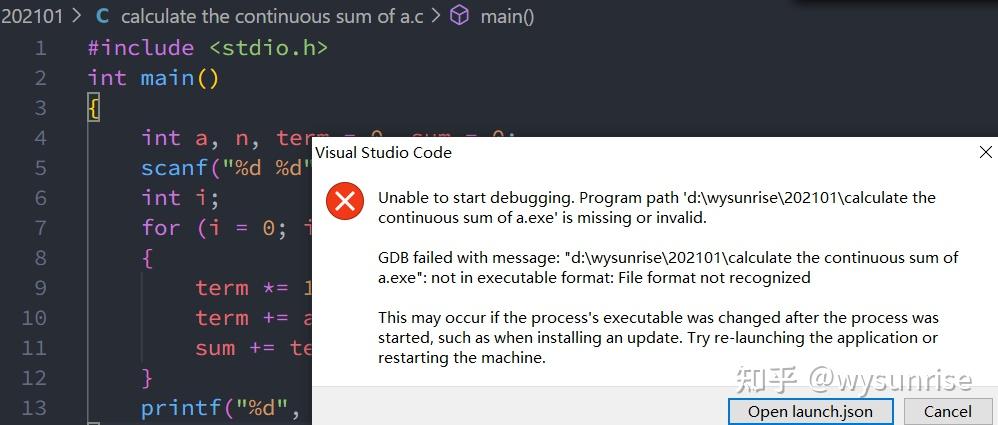The width and height of the screenshot is (998, 425).
Task: Click the 'Unable to start debugging' message text
Action: click(x=657, y=207)
